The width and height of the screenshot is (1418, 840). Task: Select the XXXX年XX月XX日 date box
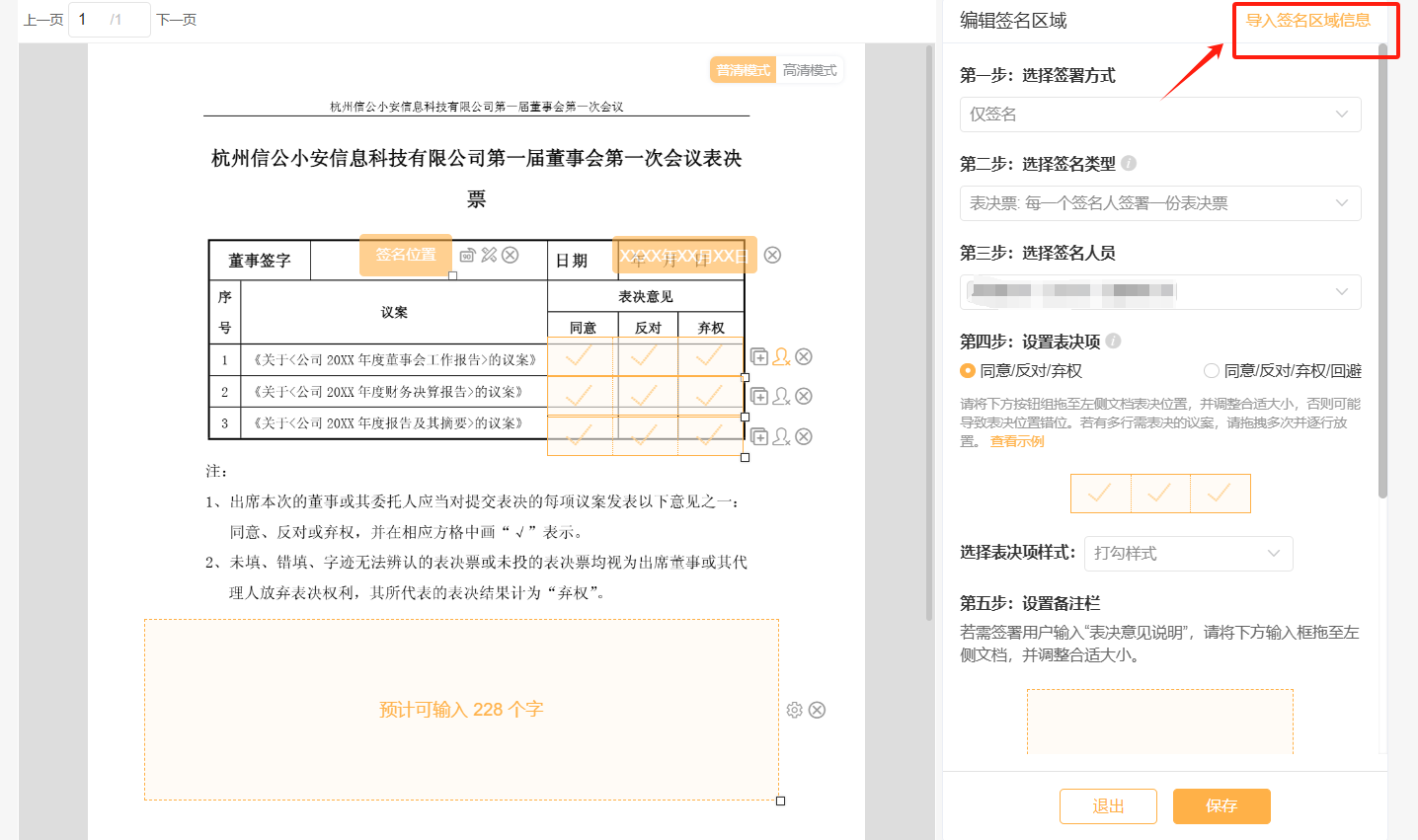pyautogui.click(x=684, y=256)
